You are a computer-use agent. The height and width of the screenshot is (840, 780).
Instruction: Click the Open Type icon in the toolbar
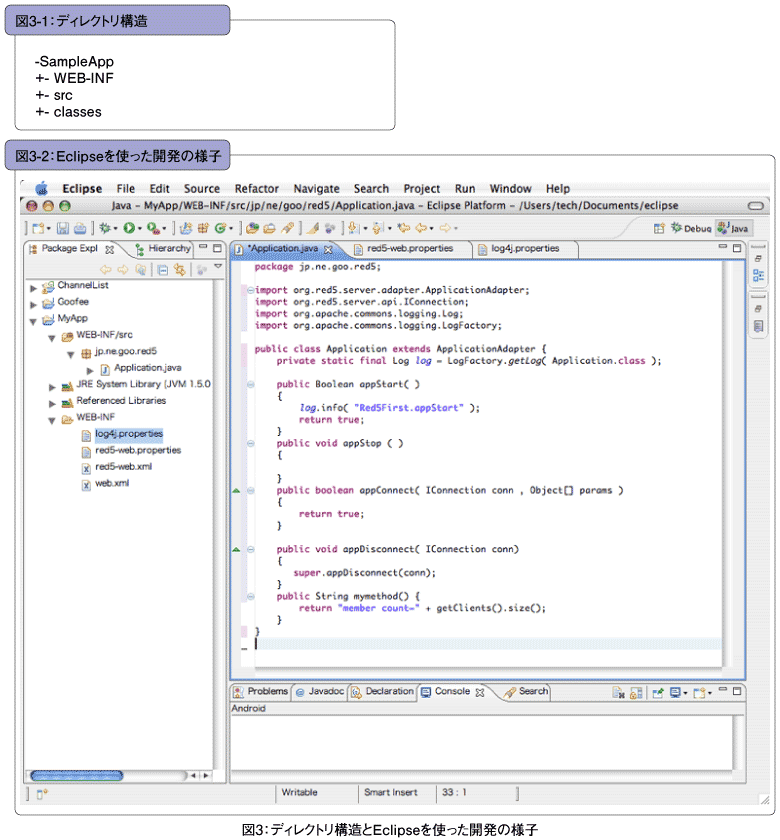point(252,228)
